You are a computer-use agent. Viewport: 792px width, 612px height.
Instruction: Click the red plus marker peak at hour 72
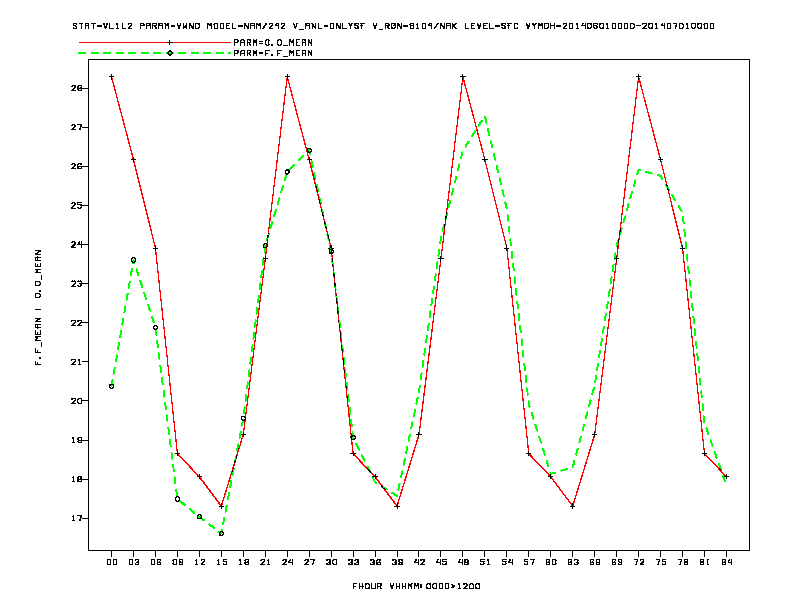638,77
